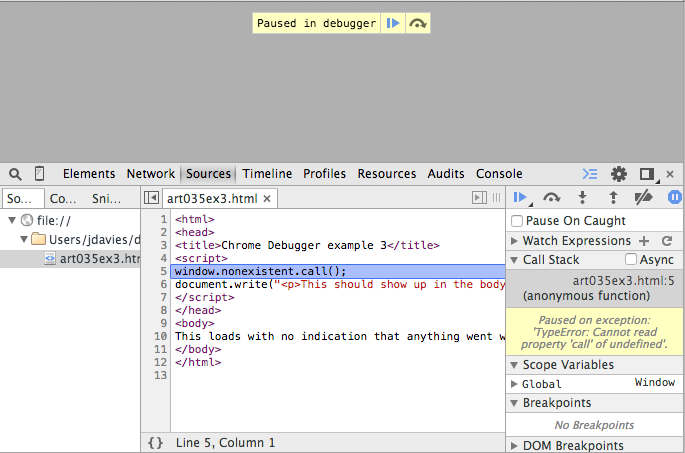Viewport: 685px width, 453px height.
Task: Click the 'This loads with no indication' line
Action: 338,336
